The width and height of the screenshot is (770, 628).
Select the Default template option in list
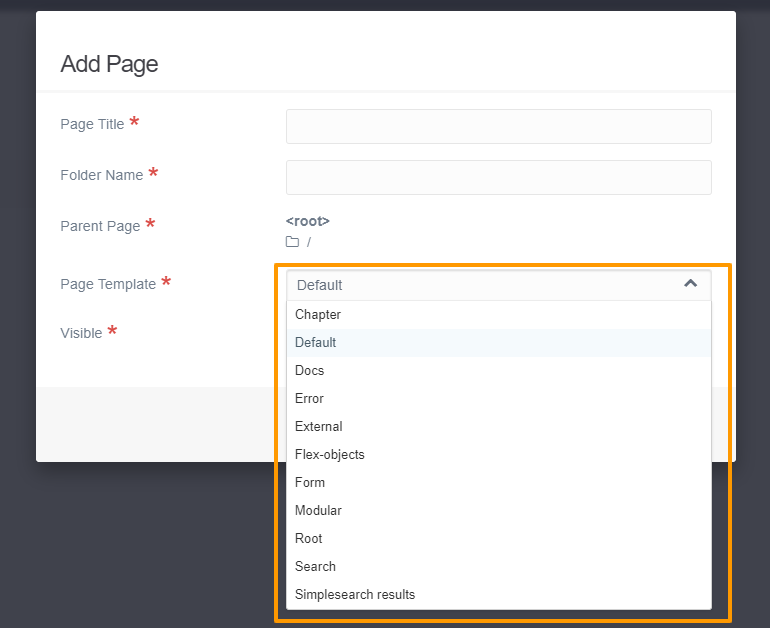pyautogui.click(x=498, y=343)
